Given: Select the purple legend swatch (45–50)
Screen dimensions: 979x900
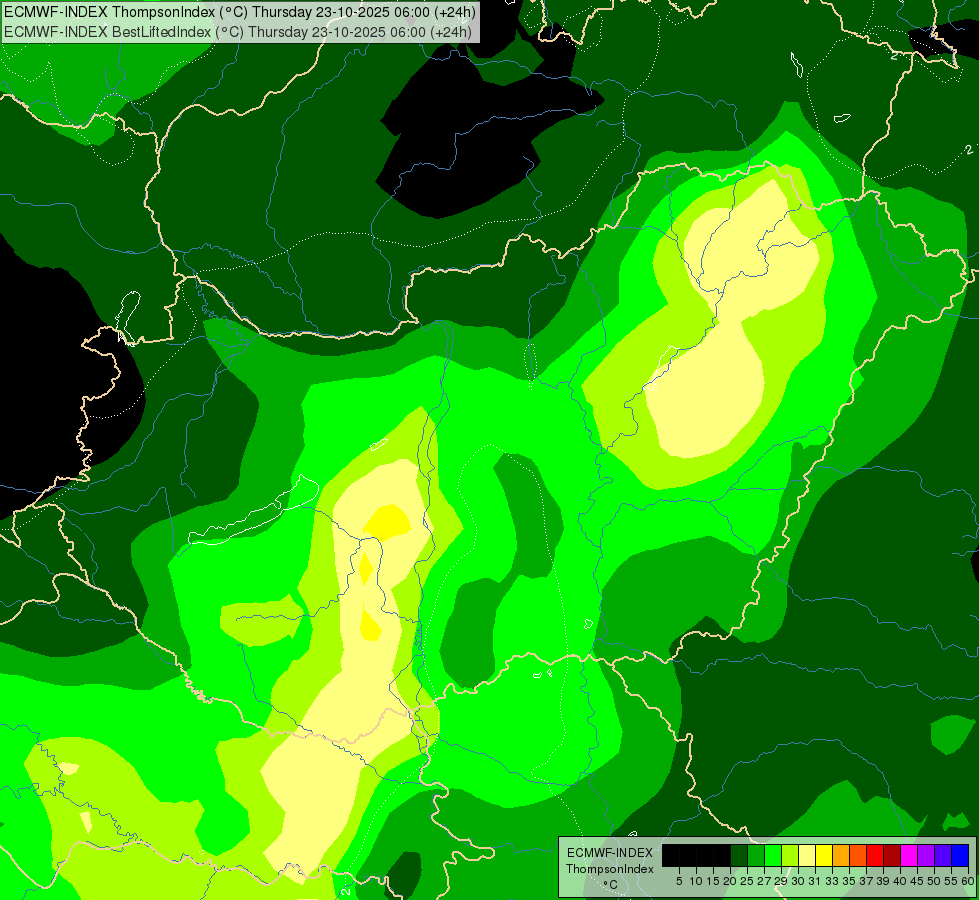Looking at the screenshot, I should (x=927, y=855).
